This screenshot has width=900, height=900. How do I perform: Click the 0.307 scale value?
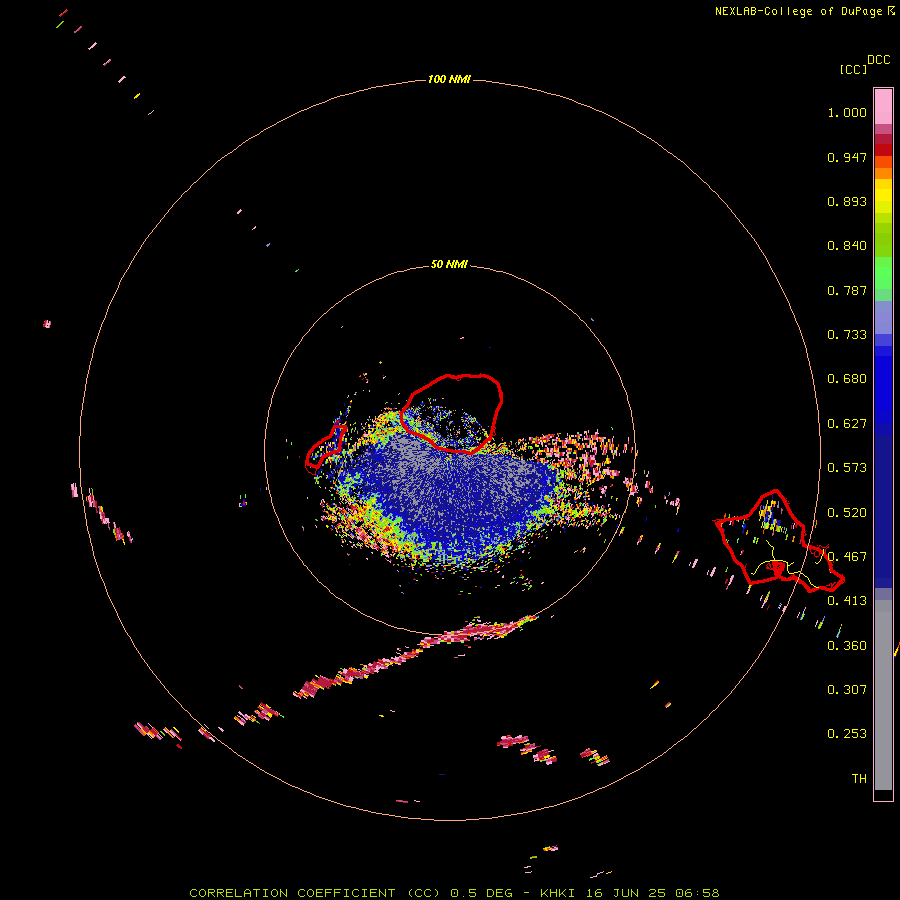tap(847, 690)
